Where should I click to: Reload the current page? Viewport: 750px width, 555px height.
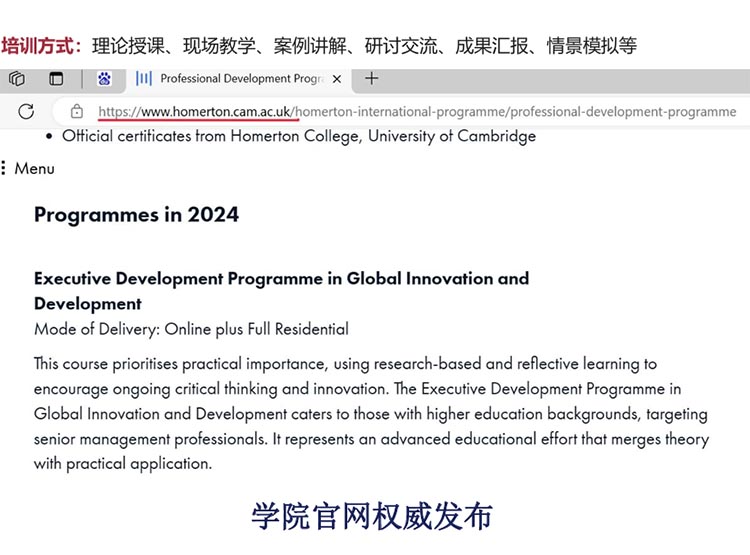click(26, 111)
